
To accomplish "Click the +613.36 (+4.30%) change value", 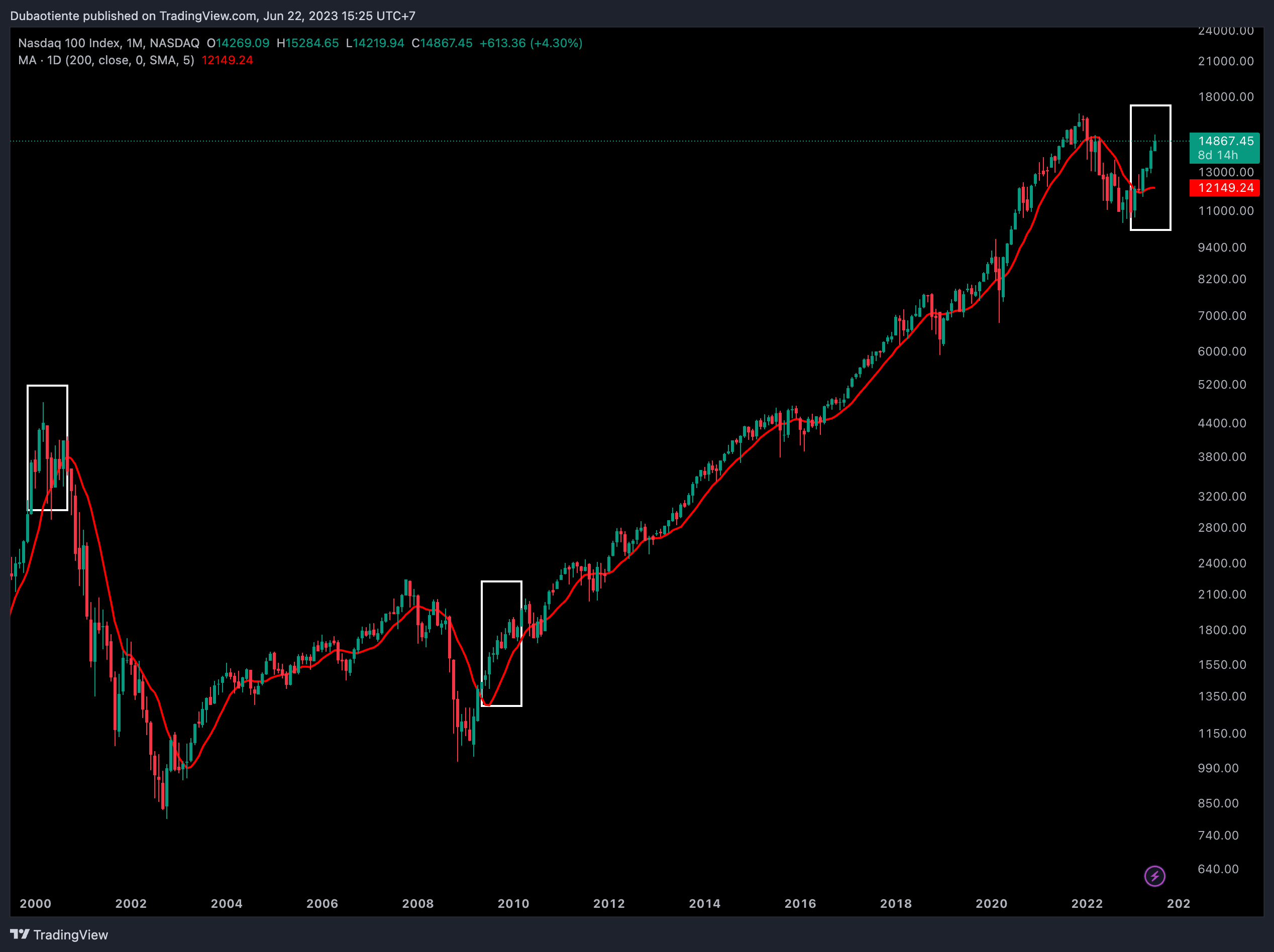I will [531, 43].
